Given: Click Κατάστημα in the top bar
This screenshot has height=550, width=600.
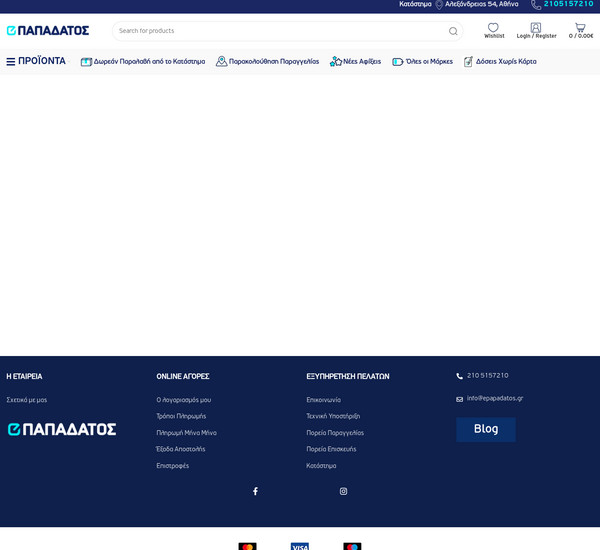Looking at the screenshot, I should pyautogui.click(x=415, y=4).
